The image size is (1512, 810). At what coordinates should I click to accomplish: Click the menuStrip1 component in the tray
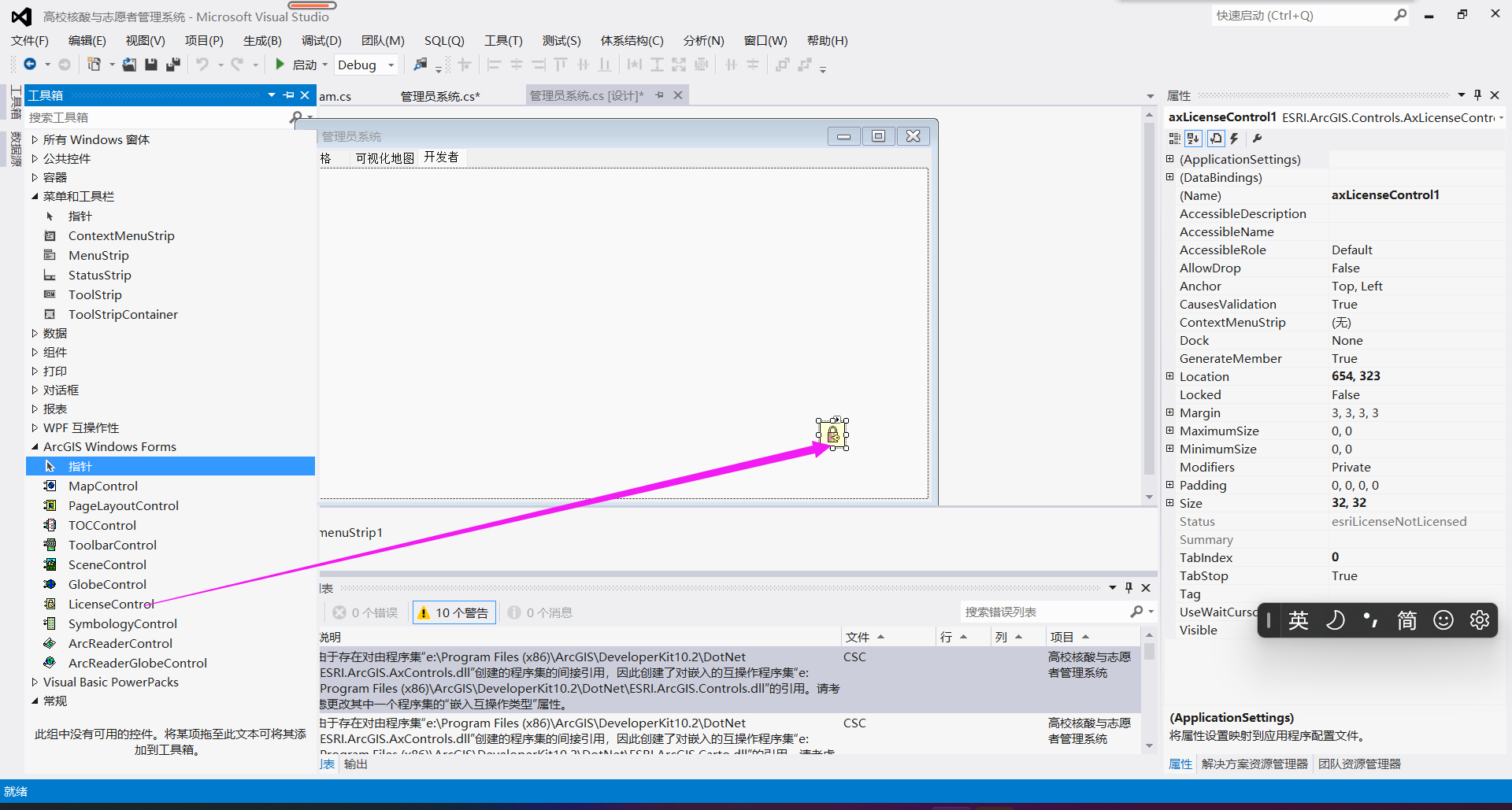click(x=351, y=533)
